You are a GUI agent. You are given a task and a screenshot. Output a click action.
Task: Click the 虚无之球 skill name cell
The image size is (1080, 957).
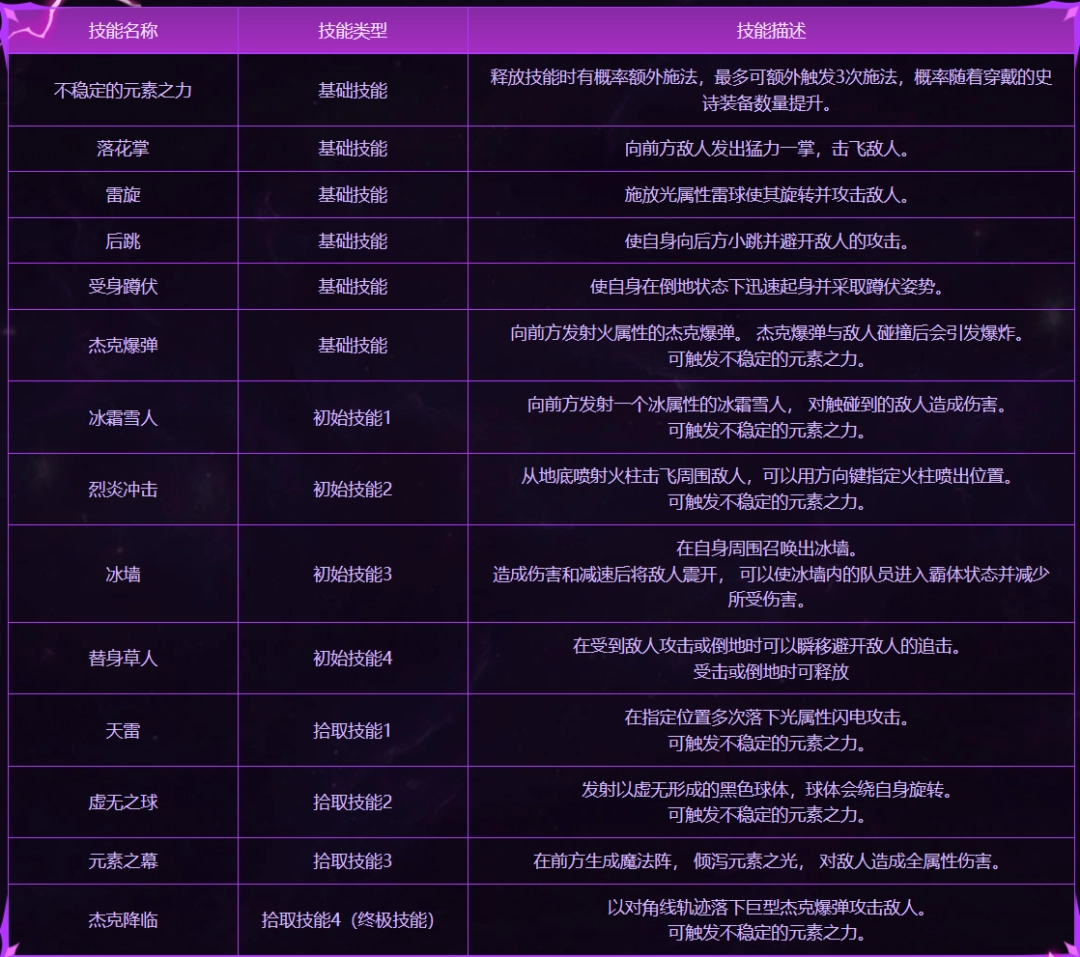click(123, 802)
